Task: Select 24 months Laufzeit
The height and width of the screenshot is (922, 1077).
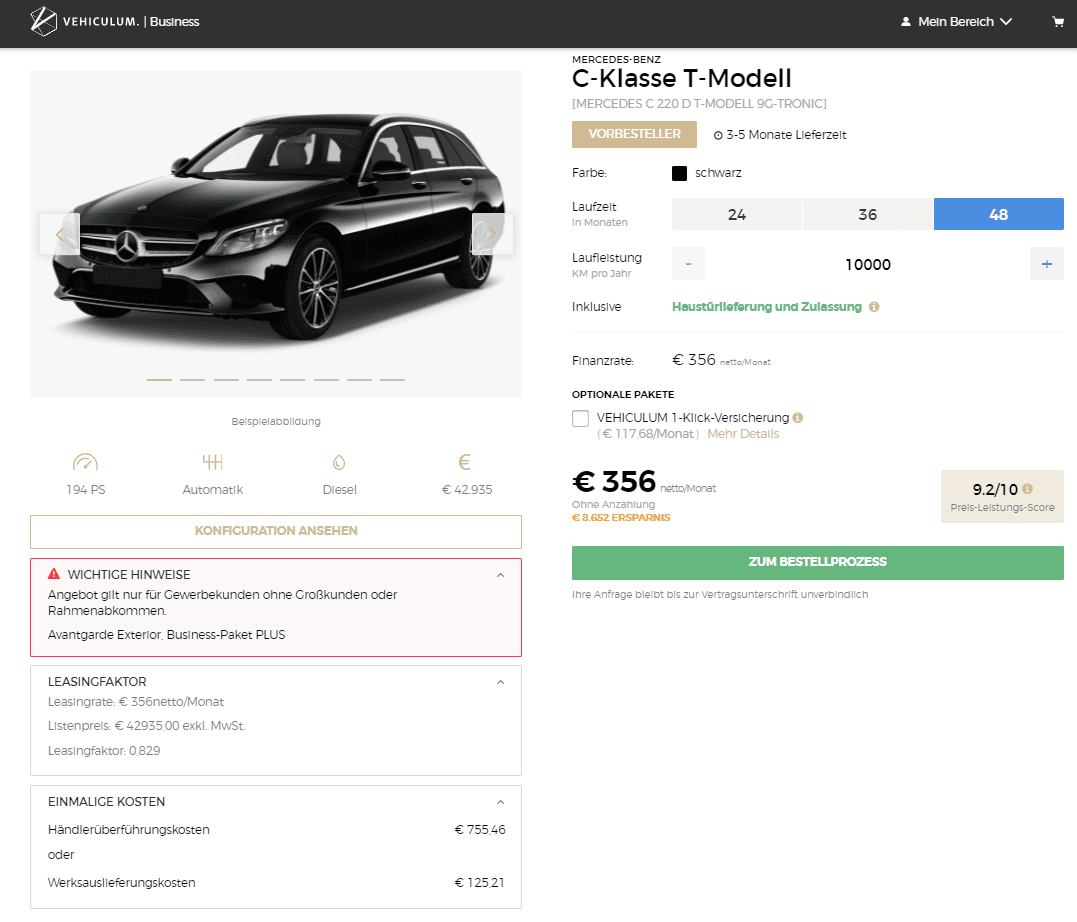Action: coord(736,214)
